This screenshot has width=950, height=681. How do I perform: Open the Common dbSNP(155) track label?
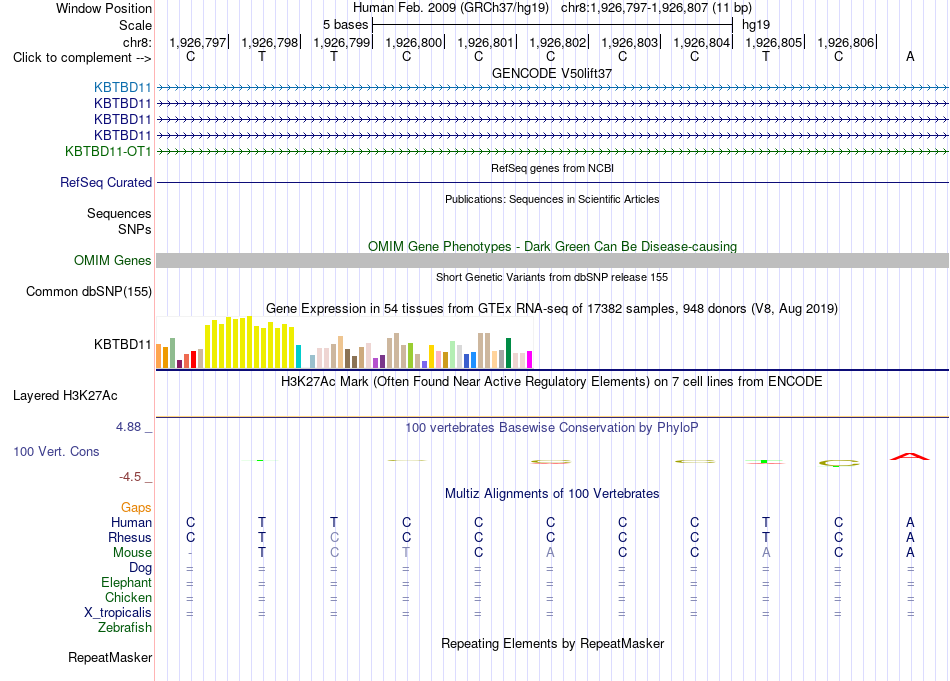click(89, 291)
